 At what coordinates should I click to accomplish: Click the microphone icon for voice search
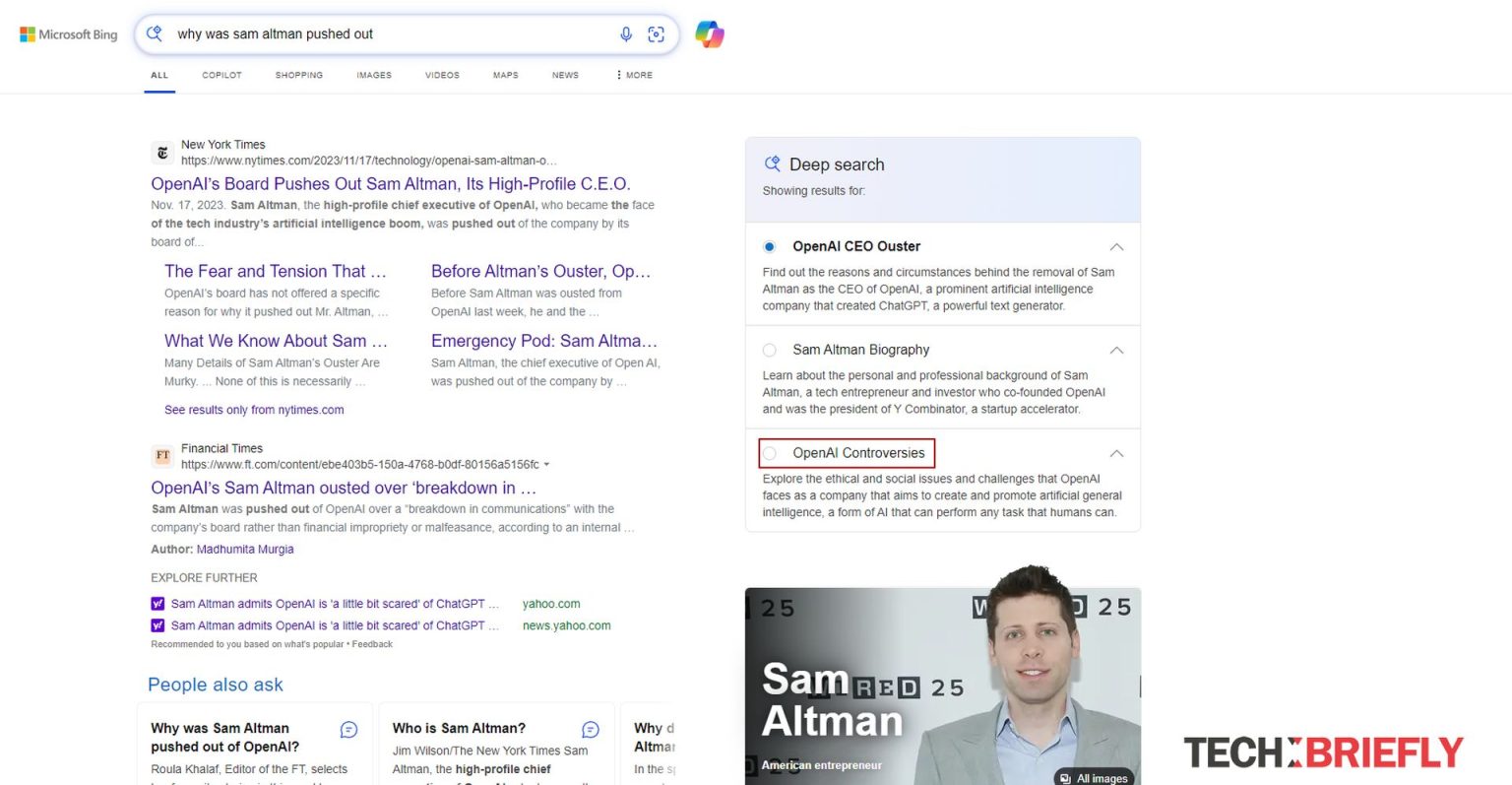[x=626, y=33]
